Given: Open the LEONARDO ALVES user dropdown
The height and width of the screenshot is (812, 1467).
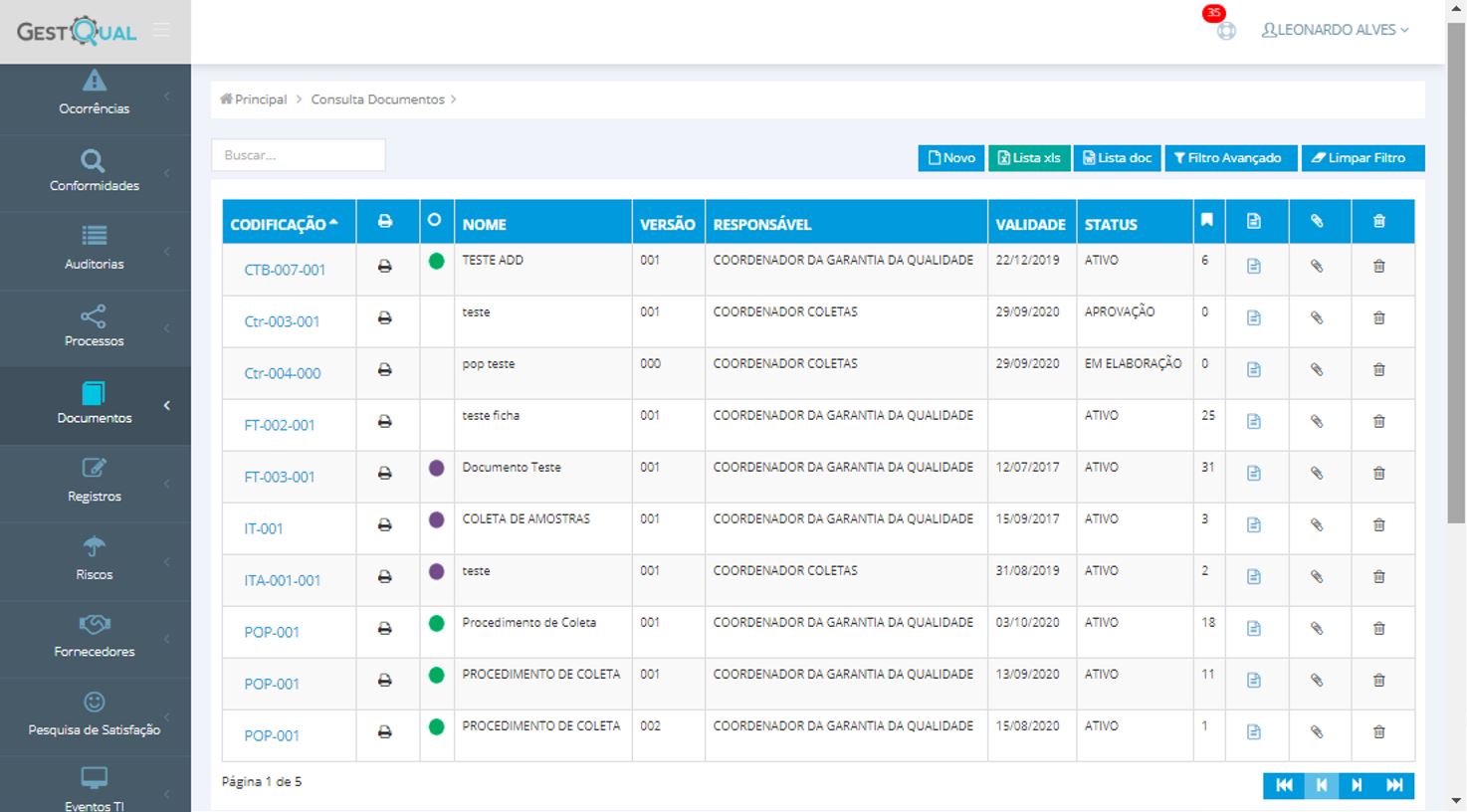Looking at the screenshot, I should (x=1335, y=30).
